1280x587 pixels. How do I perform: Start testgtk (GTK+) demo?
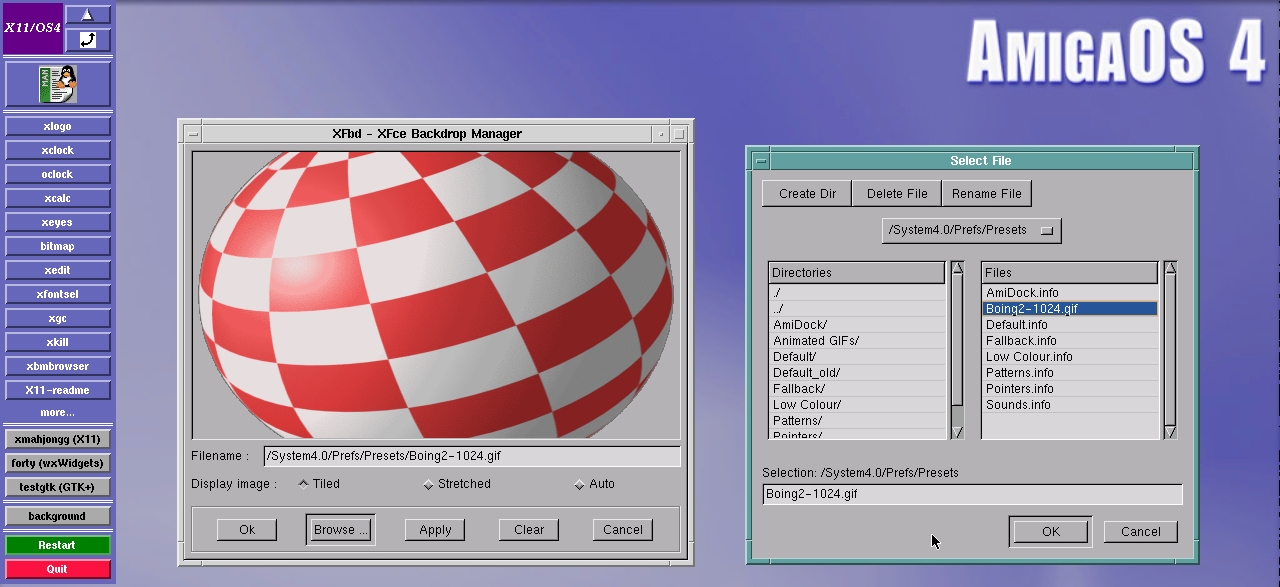click(x=57, y=488)
